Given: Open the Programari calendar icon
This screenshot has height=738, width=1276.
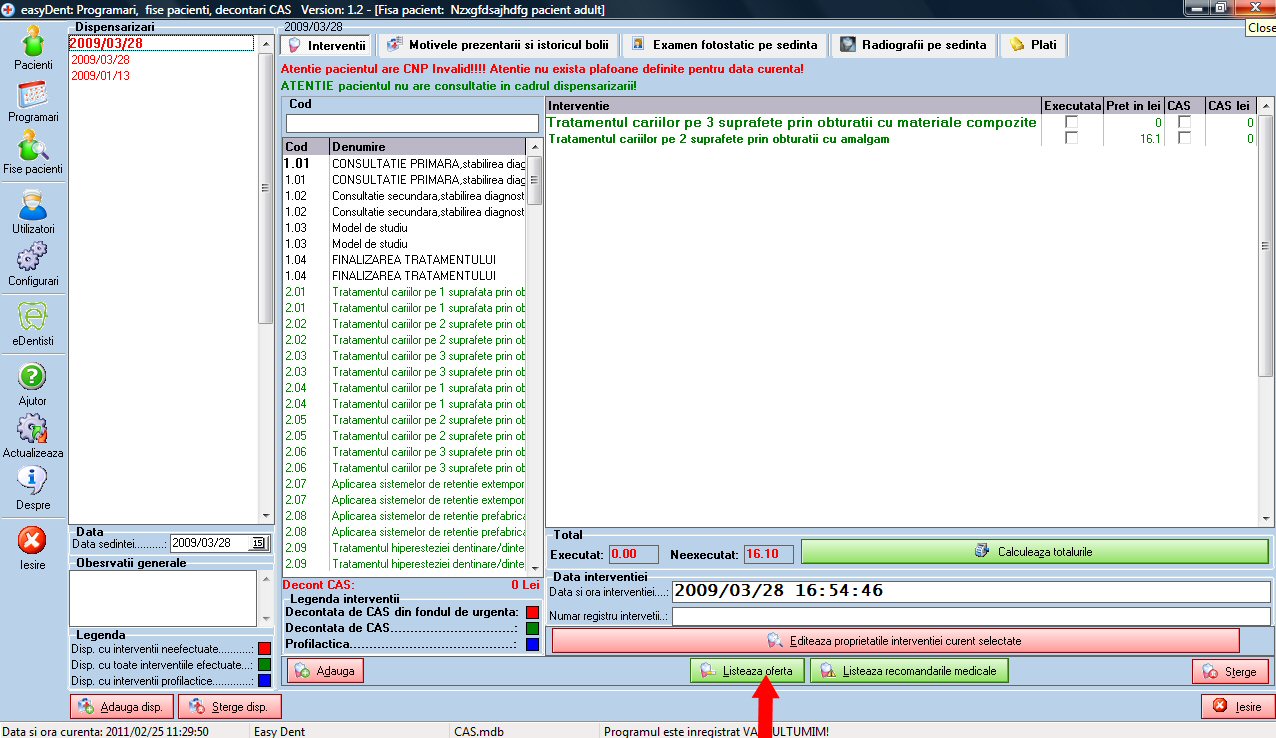Looking at the screenshot, I should tap(33, 100).
